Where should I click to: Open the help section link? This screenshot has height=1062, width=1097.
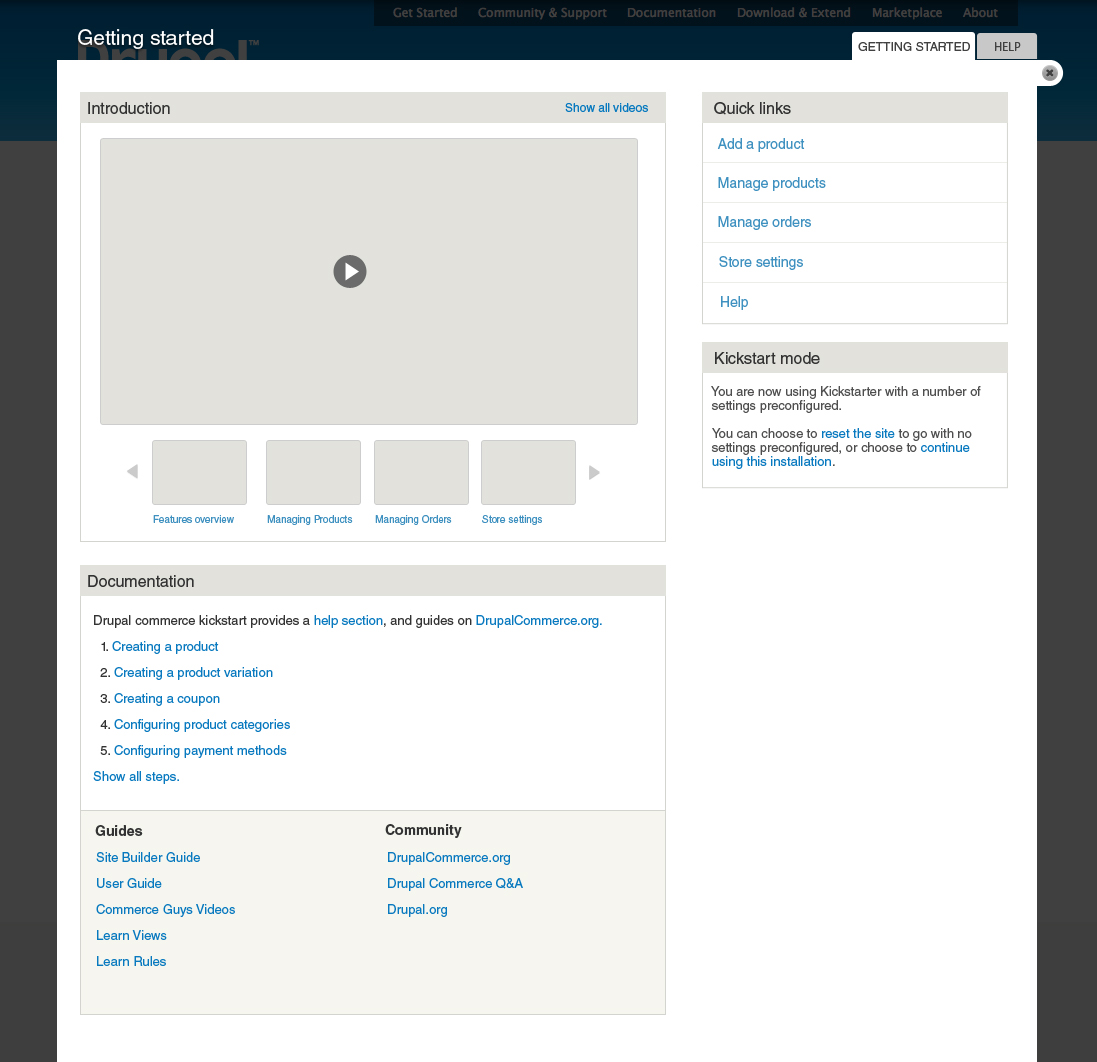tap(348, 621)
